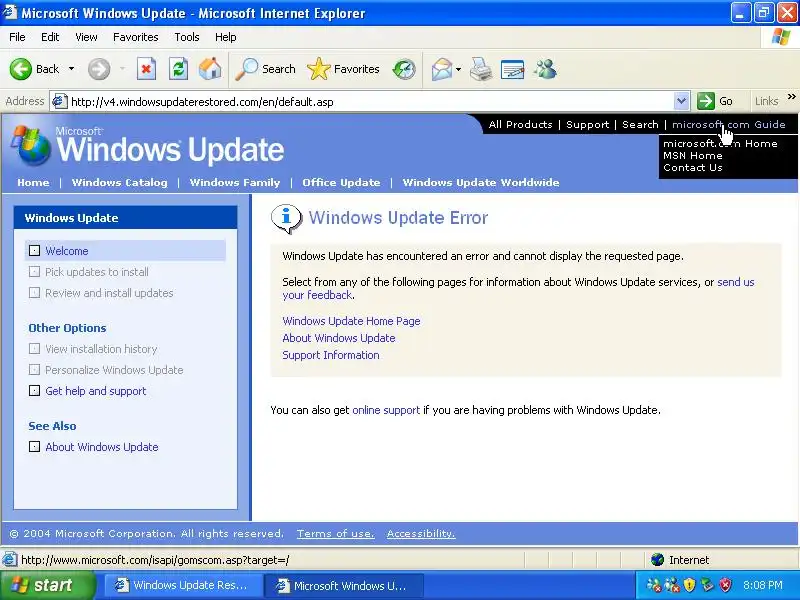Open the Start menu button

(47, 585)
